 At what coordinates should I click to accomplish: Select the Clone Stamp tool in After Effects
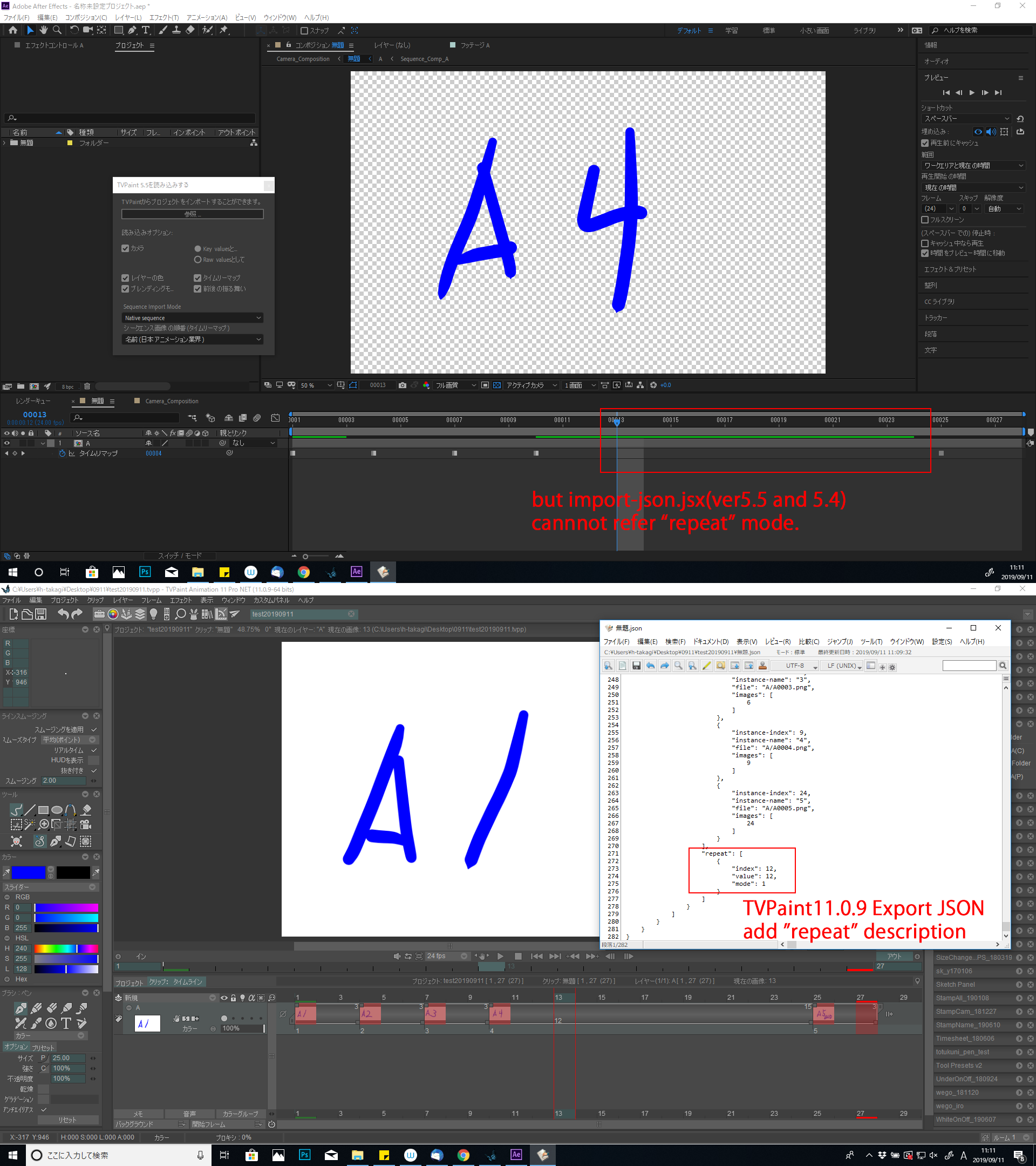tap(177, 30)
